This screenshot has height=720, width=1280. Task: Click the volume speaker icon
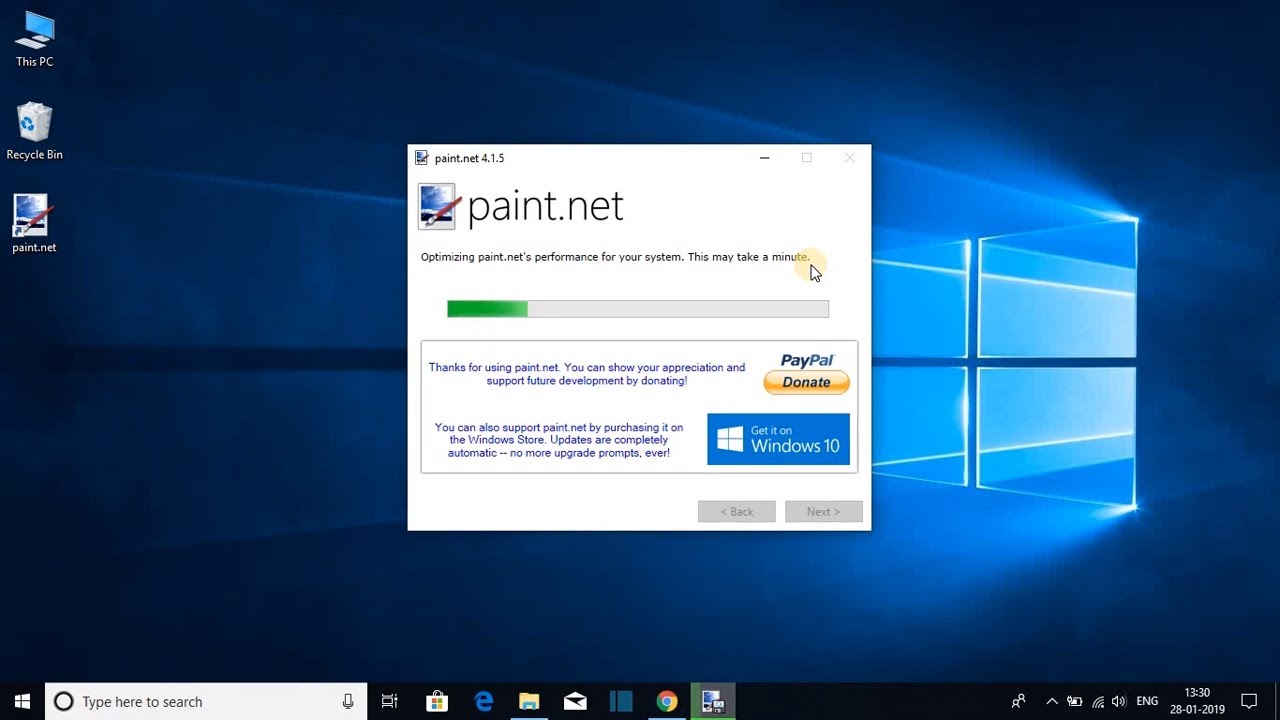coord(1119,701)
